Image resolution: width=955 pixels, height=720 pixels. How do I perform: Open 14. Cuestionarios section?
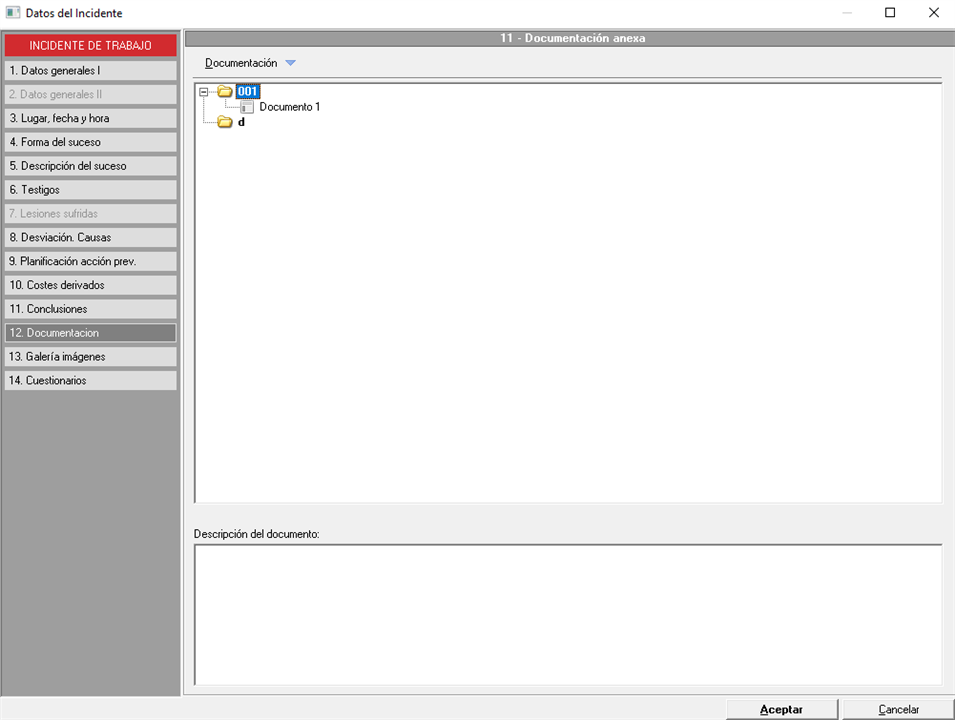90,381
